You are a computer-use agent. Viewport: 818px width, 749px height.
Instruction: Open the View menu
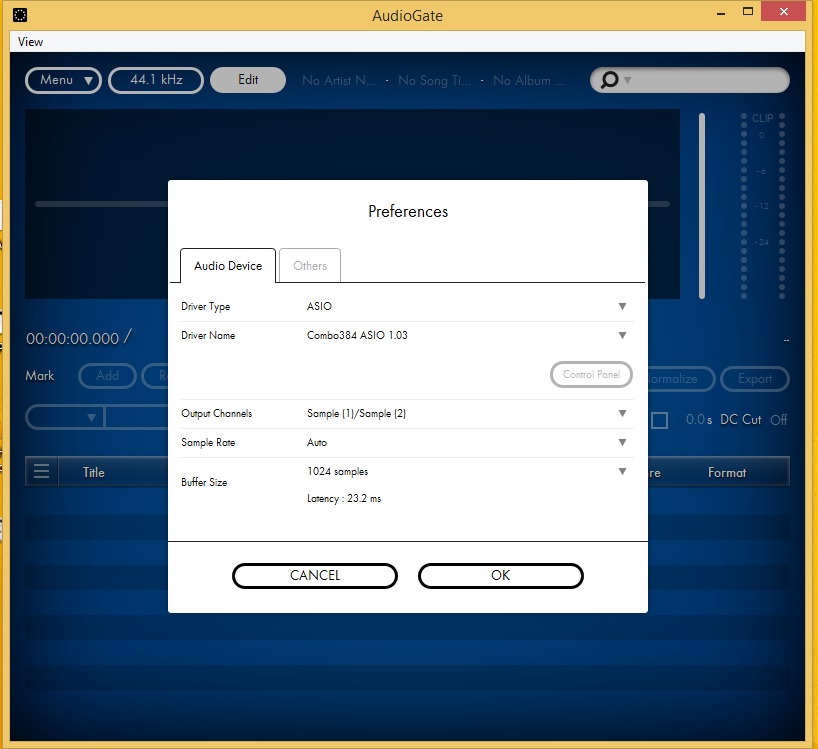(x=30, y=42)
